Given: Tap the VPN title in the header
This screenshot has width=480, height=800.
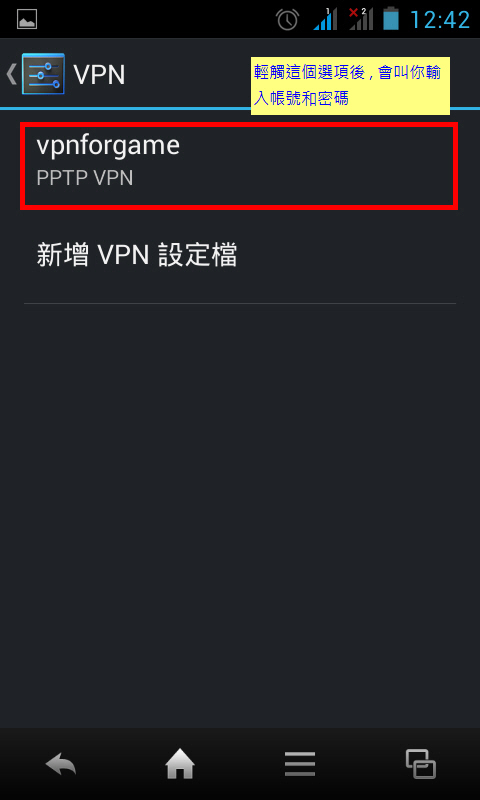Looking at the screenshot, I should [x=99, y=75].
